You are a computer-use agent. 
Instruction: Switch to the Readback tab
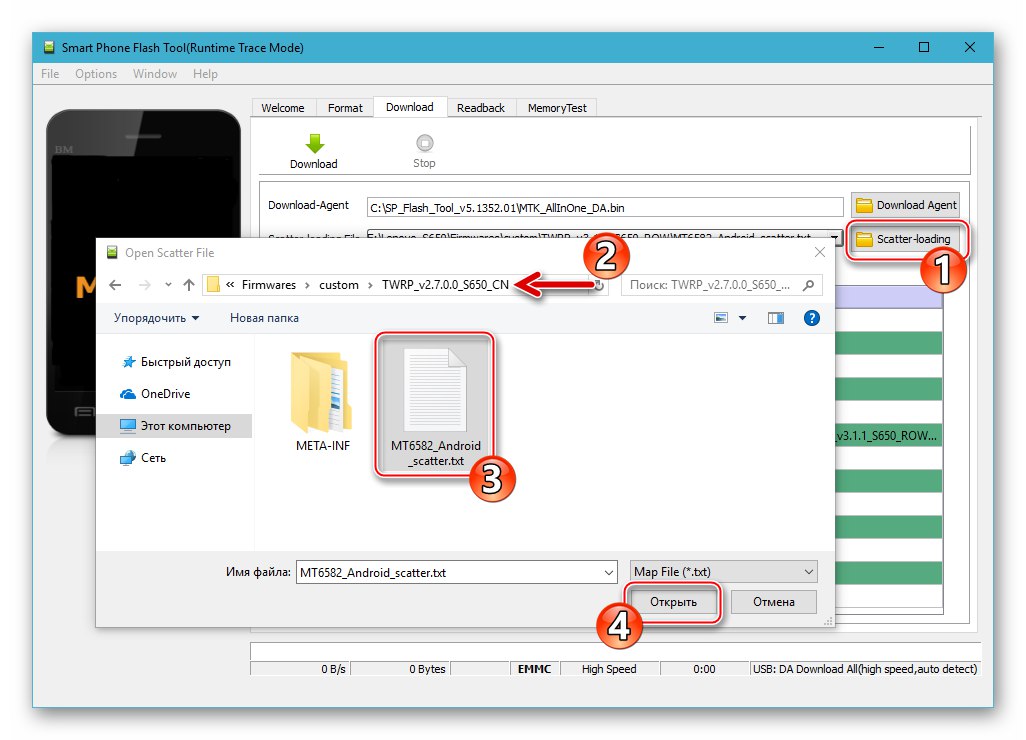[x=480, y=108]
